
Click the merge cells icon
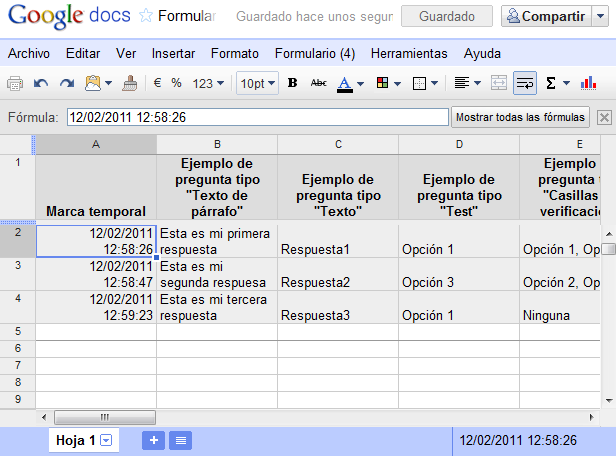(x=499, y=83)
